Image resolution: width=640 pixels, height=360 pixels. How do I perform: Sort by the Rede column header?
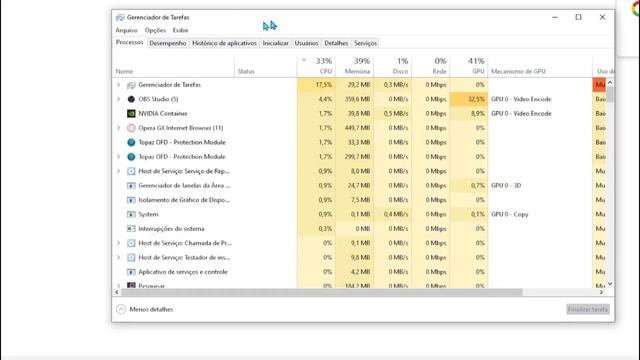431,66
